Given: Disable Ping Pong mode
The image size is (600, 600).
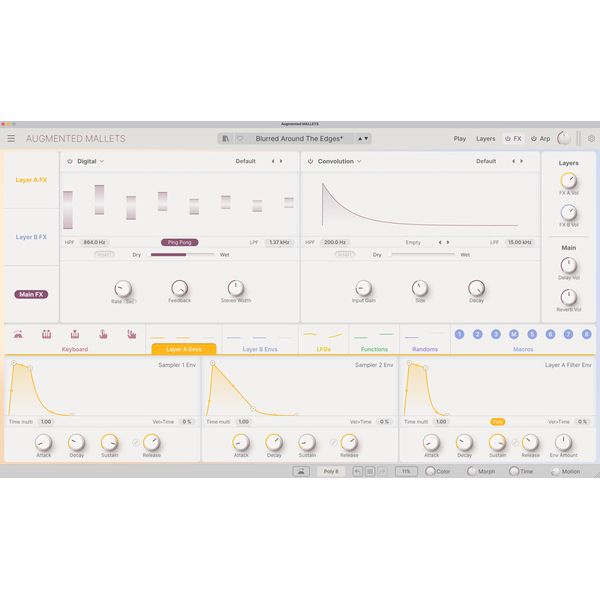Looking at the screenshot, I should pyautogui.click(x=179, y=242).
